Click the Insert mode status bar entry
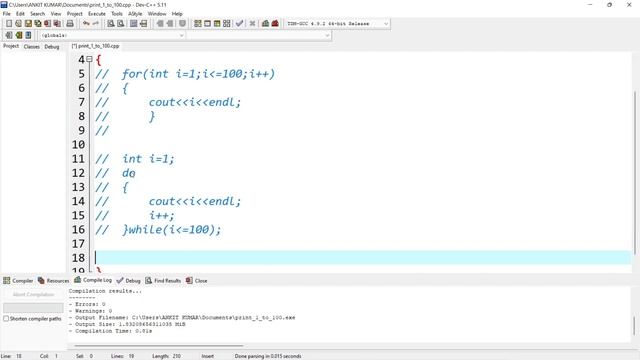The height and width of the screenshot is (360, 640). 207,356
